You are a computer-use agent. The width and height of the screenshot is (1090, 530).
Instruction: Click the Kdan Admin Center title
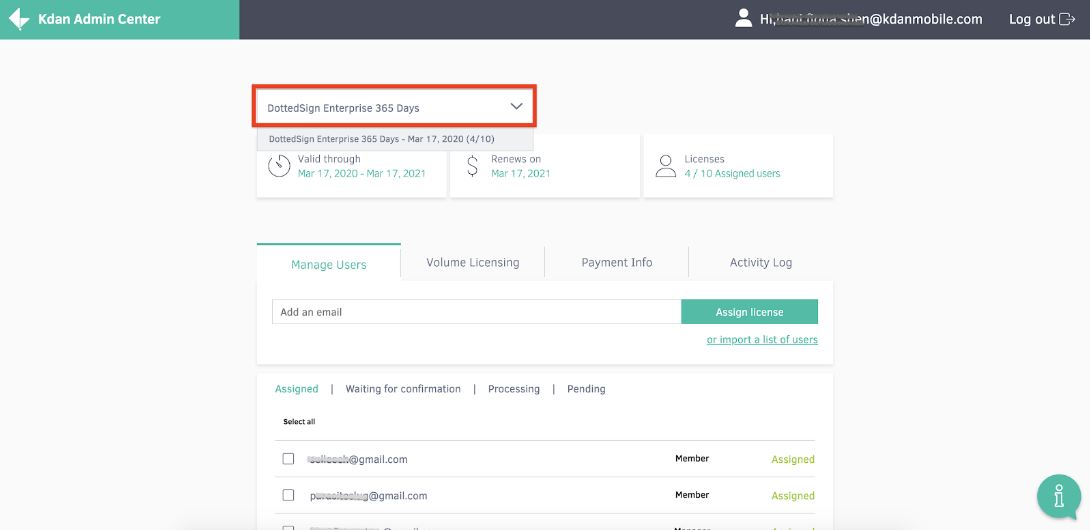point(99,19)
